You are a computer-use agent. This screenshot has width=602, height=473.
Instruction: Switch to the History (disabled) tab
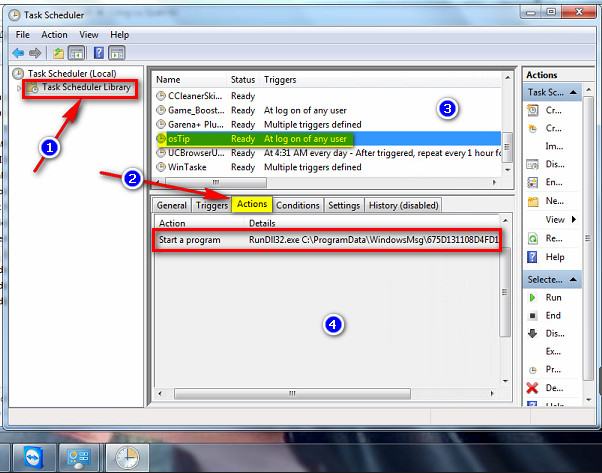402,205
